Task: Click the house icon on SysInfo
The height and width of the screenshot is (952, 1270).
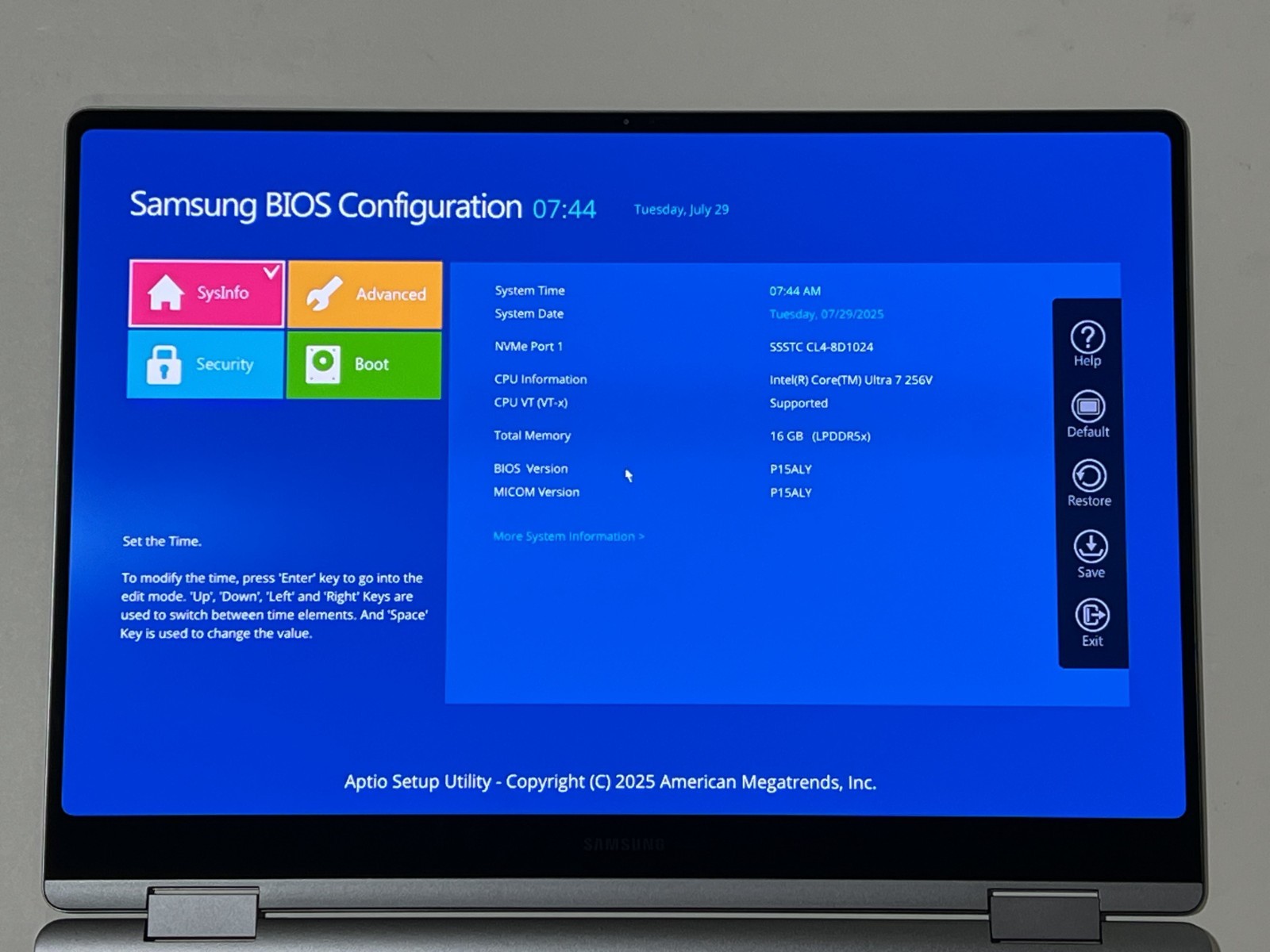Action: [165, 293]
